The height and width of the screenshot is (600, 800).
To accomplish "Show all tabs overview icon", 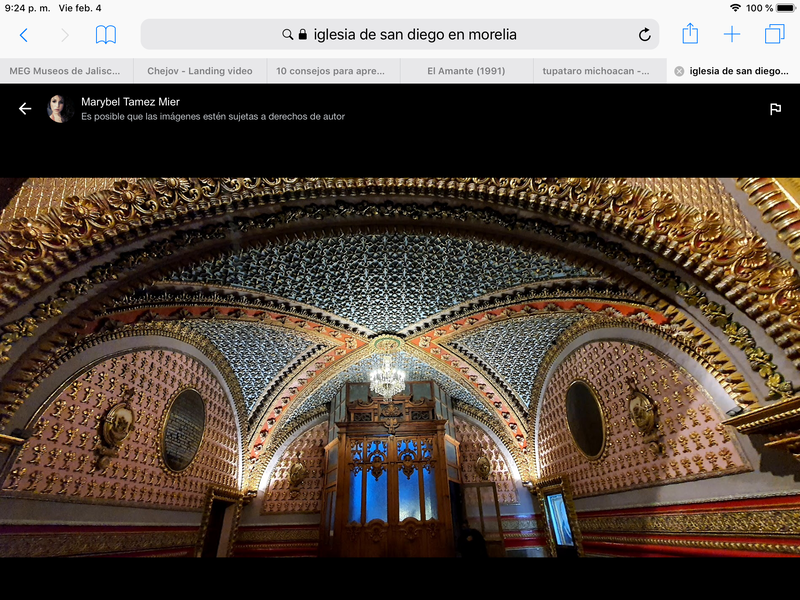I will click(x=774, y=34).
